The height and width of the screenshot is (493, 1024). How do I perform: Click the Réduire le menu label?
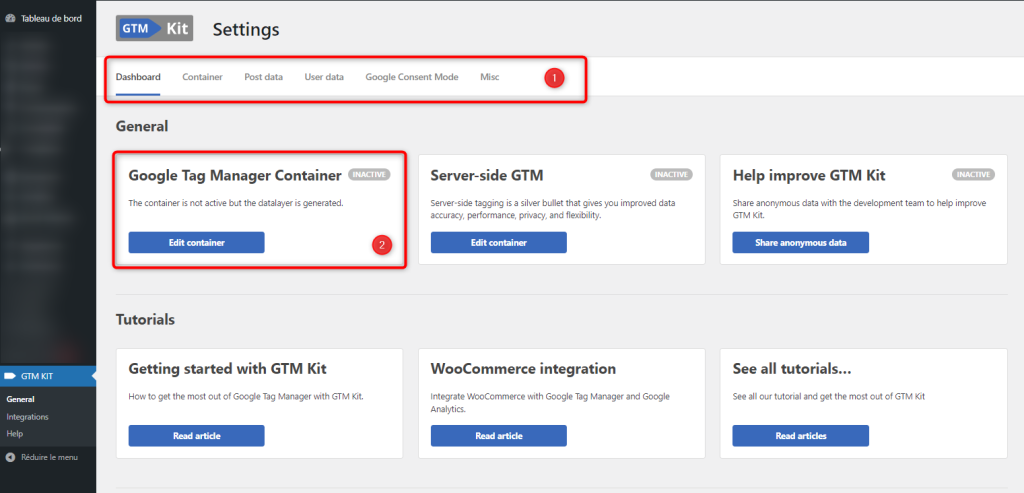tap(50, 457)
